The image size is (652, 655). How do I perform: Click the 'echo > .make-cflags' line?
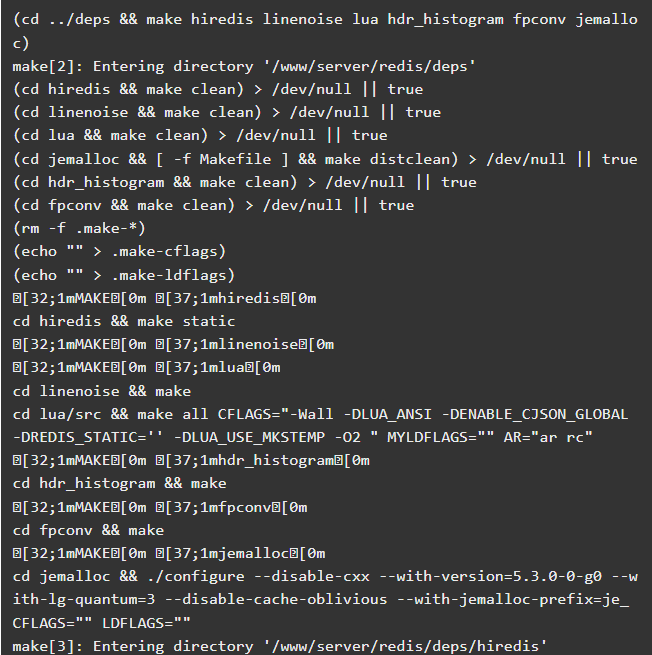click(x=119, y=251)
